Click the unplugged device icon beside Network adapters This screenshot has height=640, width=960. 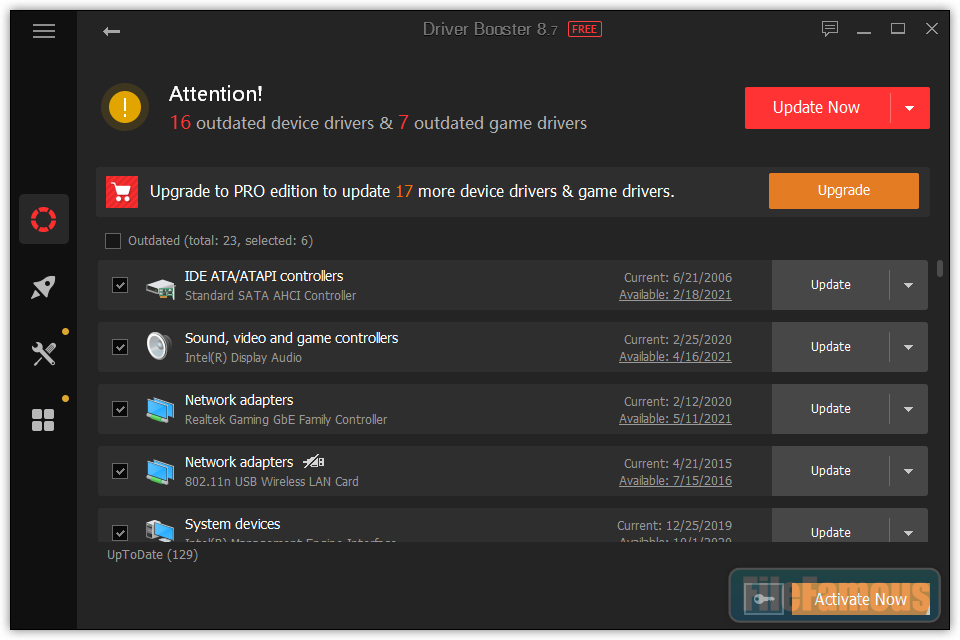[x=313, y=461]
